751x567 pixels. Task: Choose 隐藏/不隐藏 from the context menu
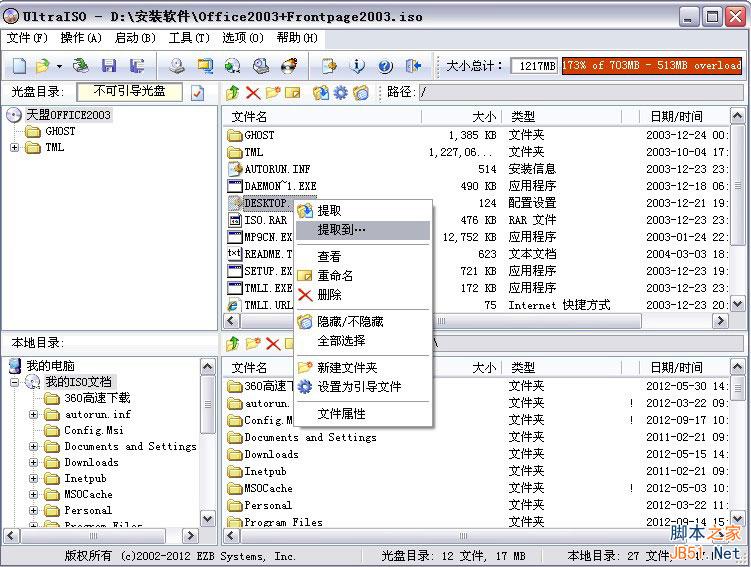tap(363, 322)
